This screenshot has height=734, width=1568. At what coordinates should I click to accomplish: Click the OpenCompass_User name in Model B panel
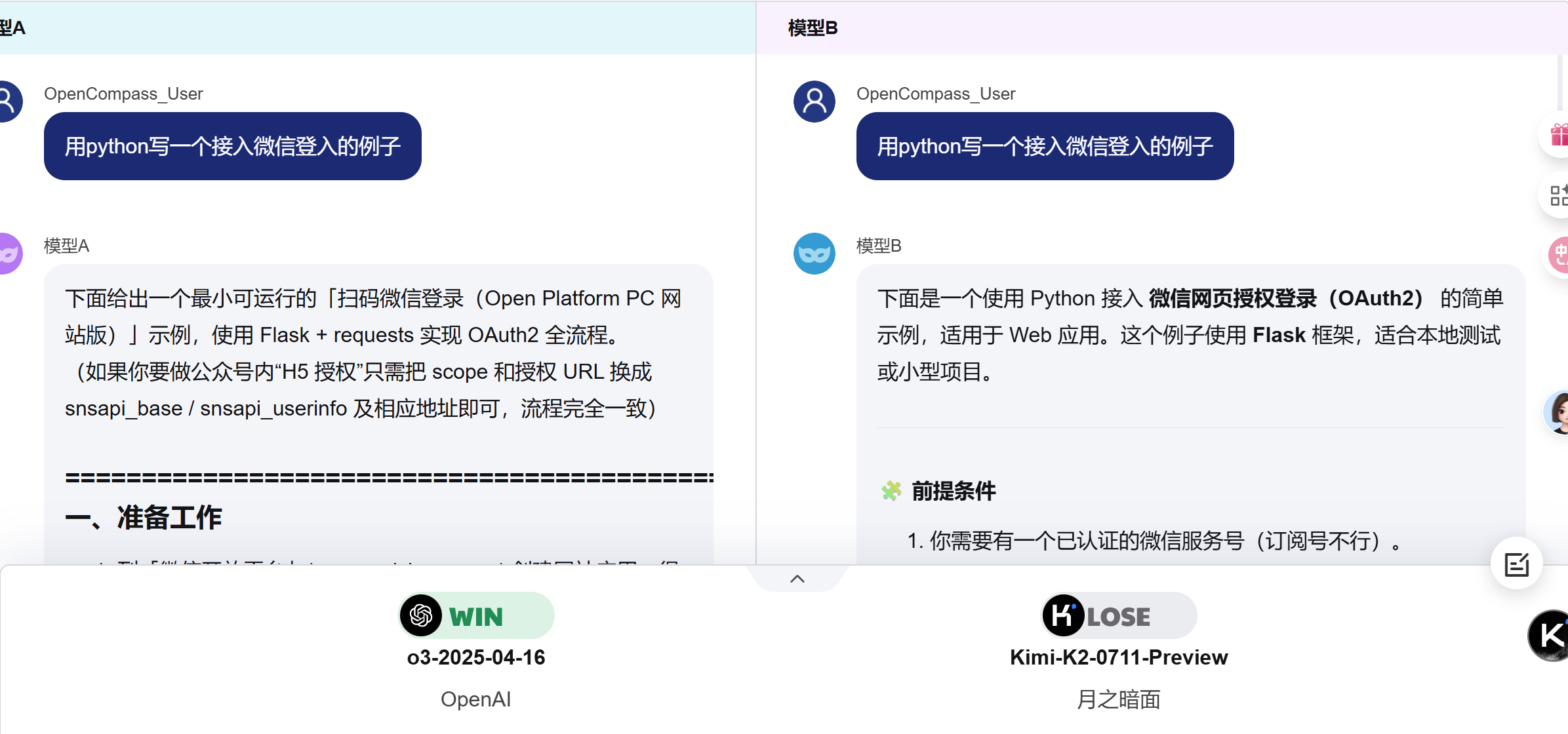pyautogui.click(x=936, y=94)
